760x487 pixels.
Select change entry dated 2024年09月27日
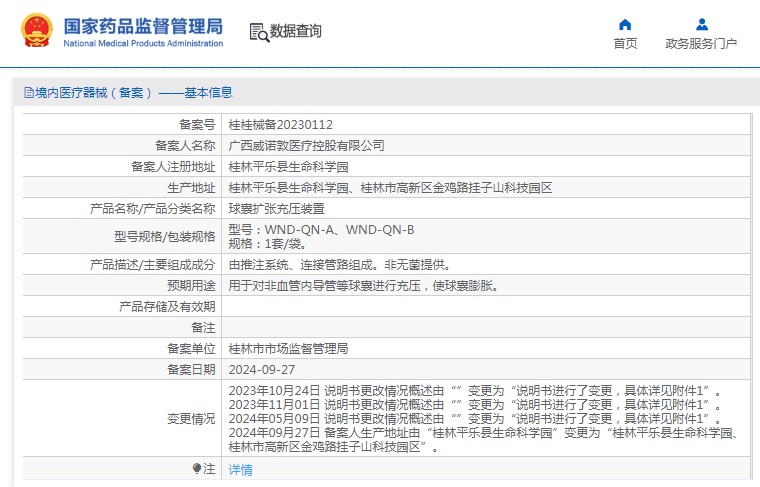pos(483,440)
